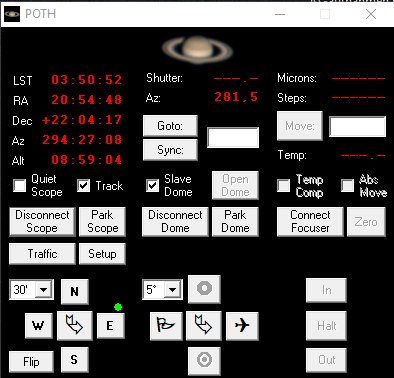Viewport: 394px width, 378px height.
Task: Slew the scope east with E button
Action: tap(111, 325)
